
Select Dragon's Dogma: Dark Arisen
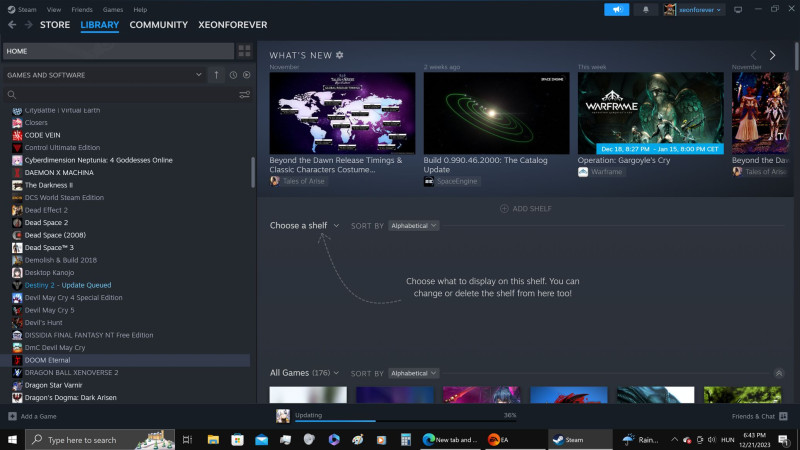(70, 398)
